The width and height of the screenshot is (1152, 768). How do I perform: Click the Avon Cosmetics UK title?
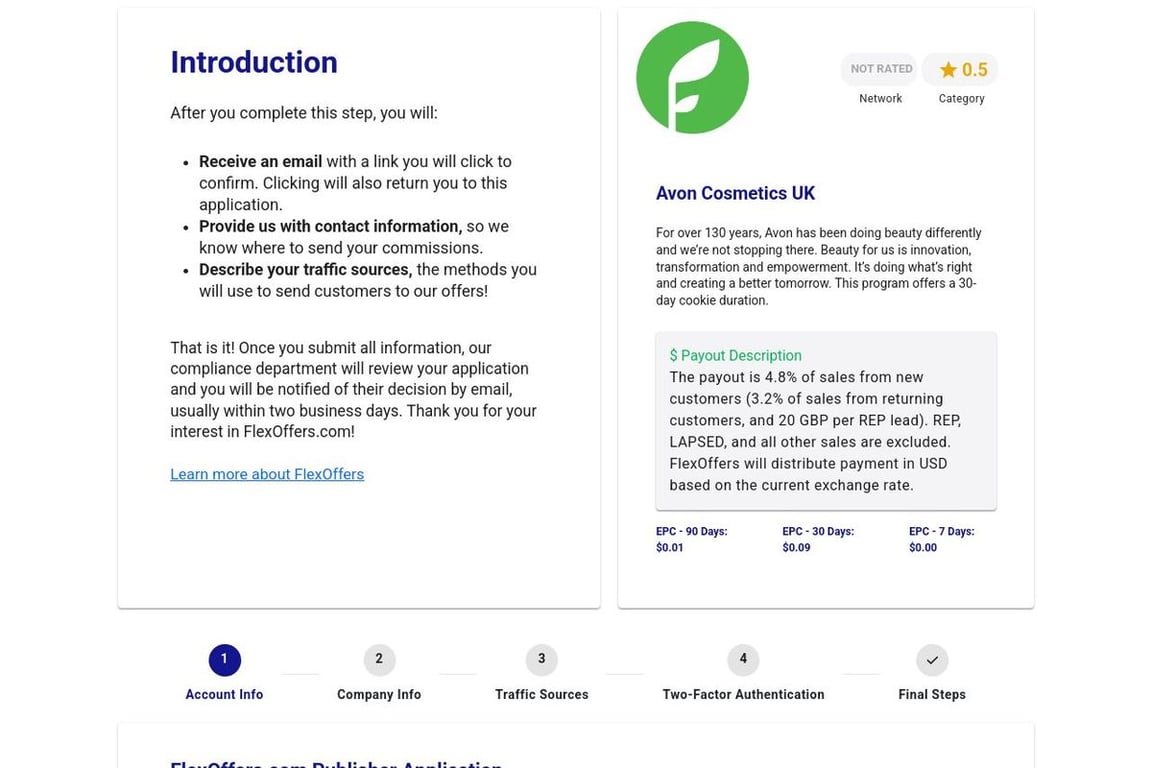pos(735,193)
